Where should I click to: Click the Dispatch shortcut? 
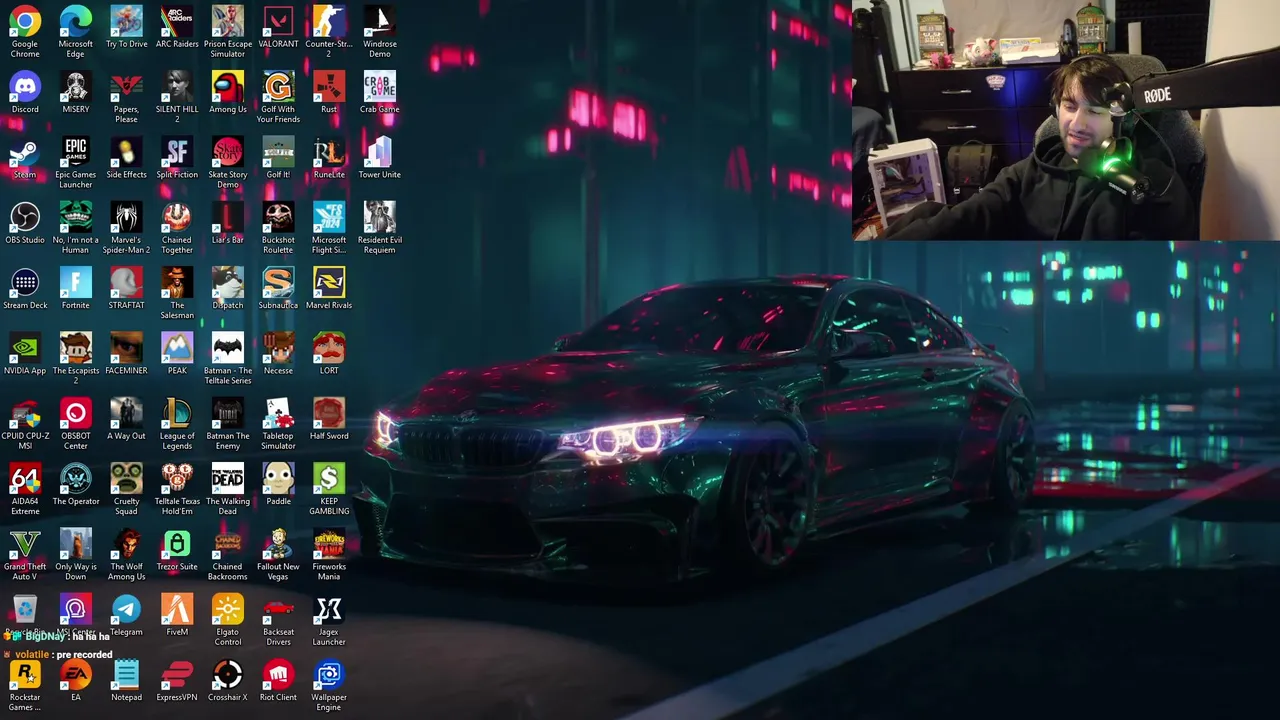228,283
